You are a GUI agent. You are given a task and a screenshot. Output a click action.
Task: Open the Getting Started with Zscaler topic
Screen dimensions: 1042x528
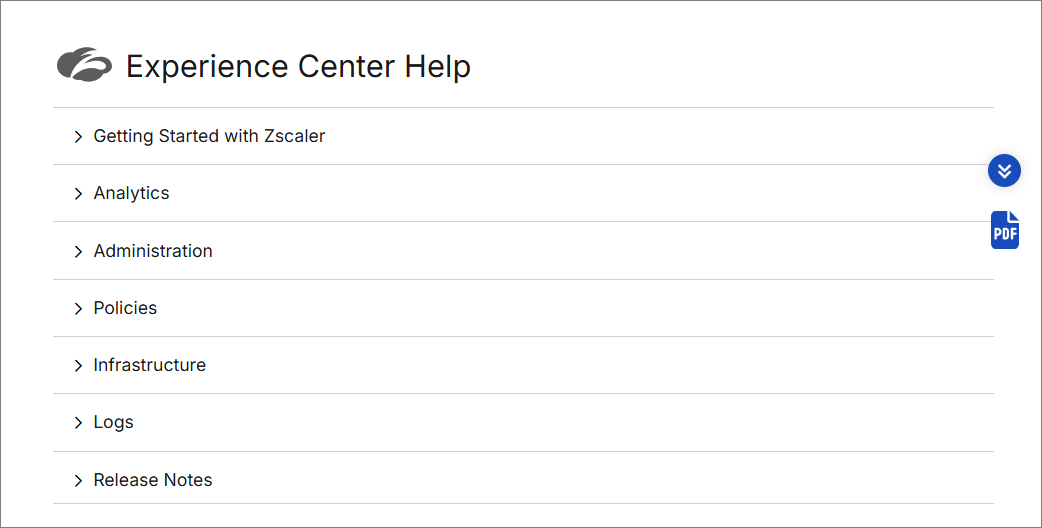pos(209,136)
